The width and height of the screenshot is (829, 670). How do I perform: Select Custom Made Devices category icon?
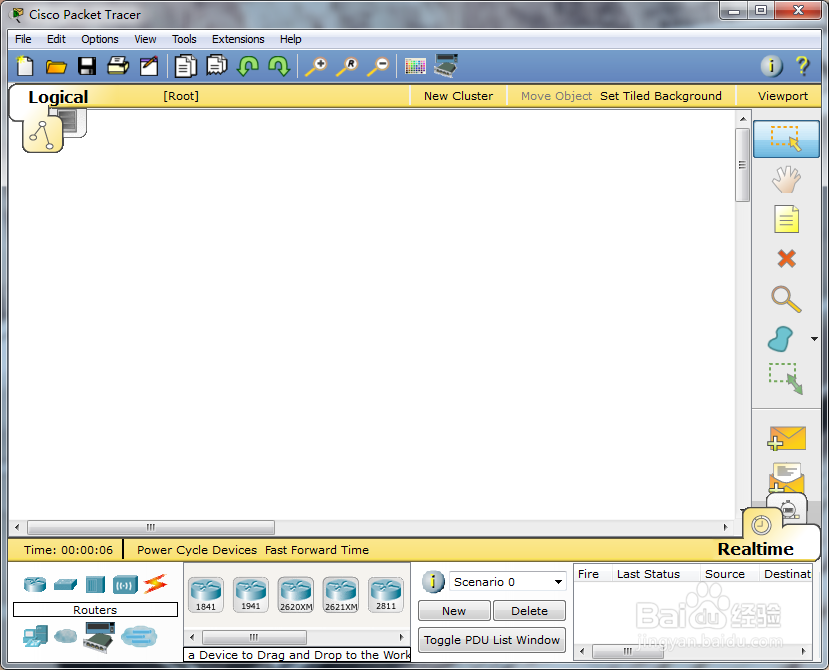tap(99, 637)
